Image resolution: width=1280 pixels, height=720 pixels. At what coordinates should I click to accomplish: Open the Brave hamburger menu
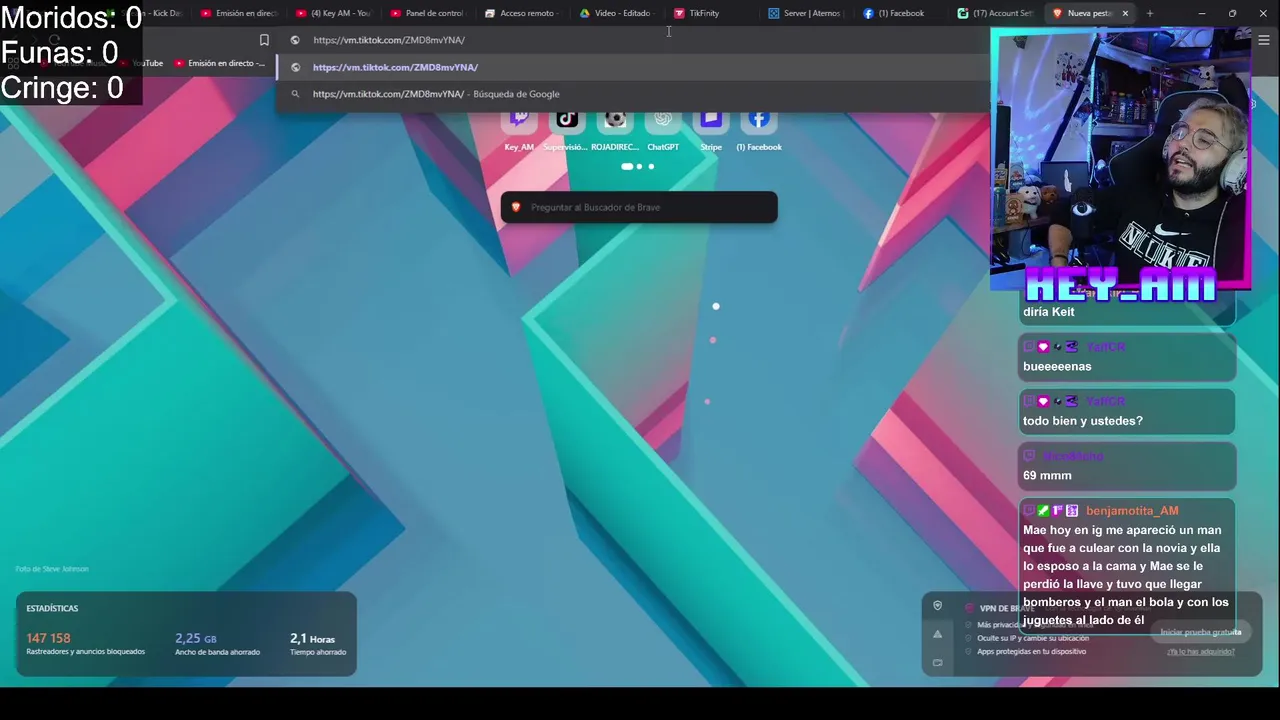1264,40
